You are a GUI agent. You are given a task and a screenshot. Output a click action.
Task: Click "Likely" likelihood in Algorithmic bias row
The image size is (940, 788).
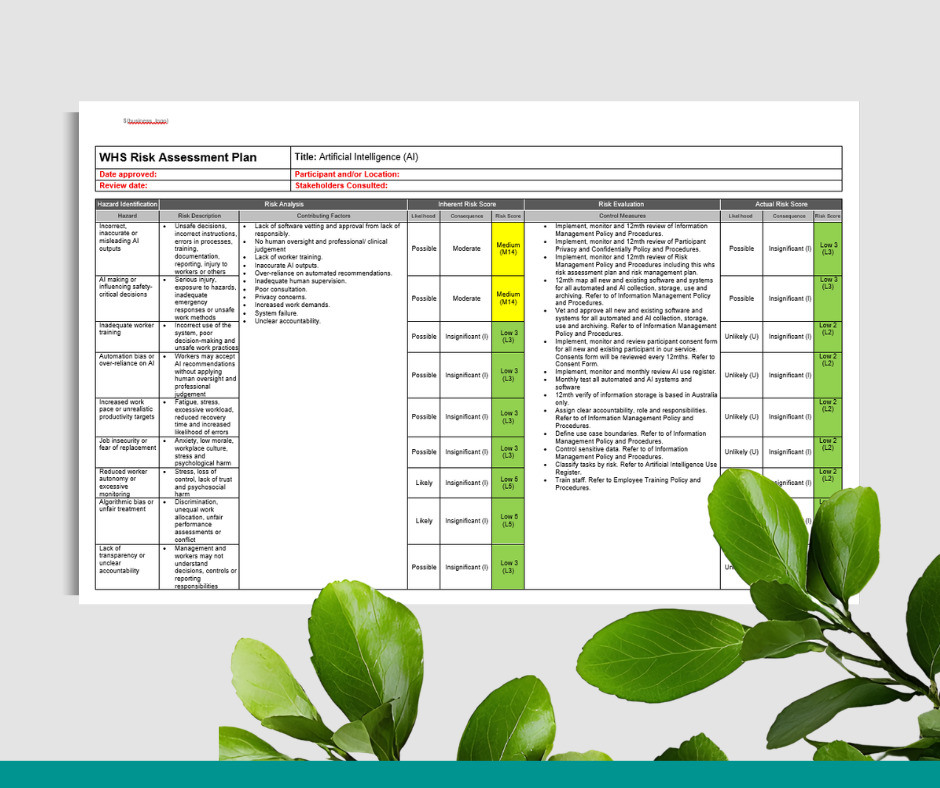pos(424,521)
